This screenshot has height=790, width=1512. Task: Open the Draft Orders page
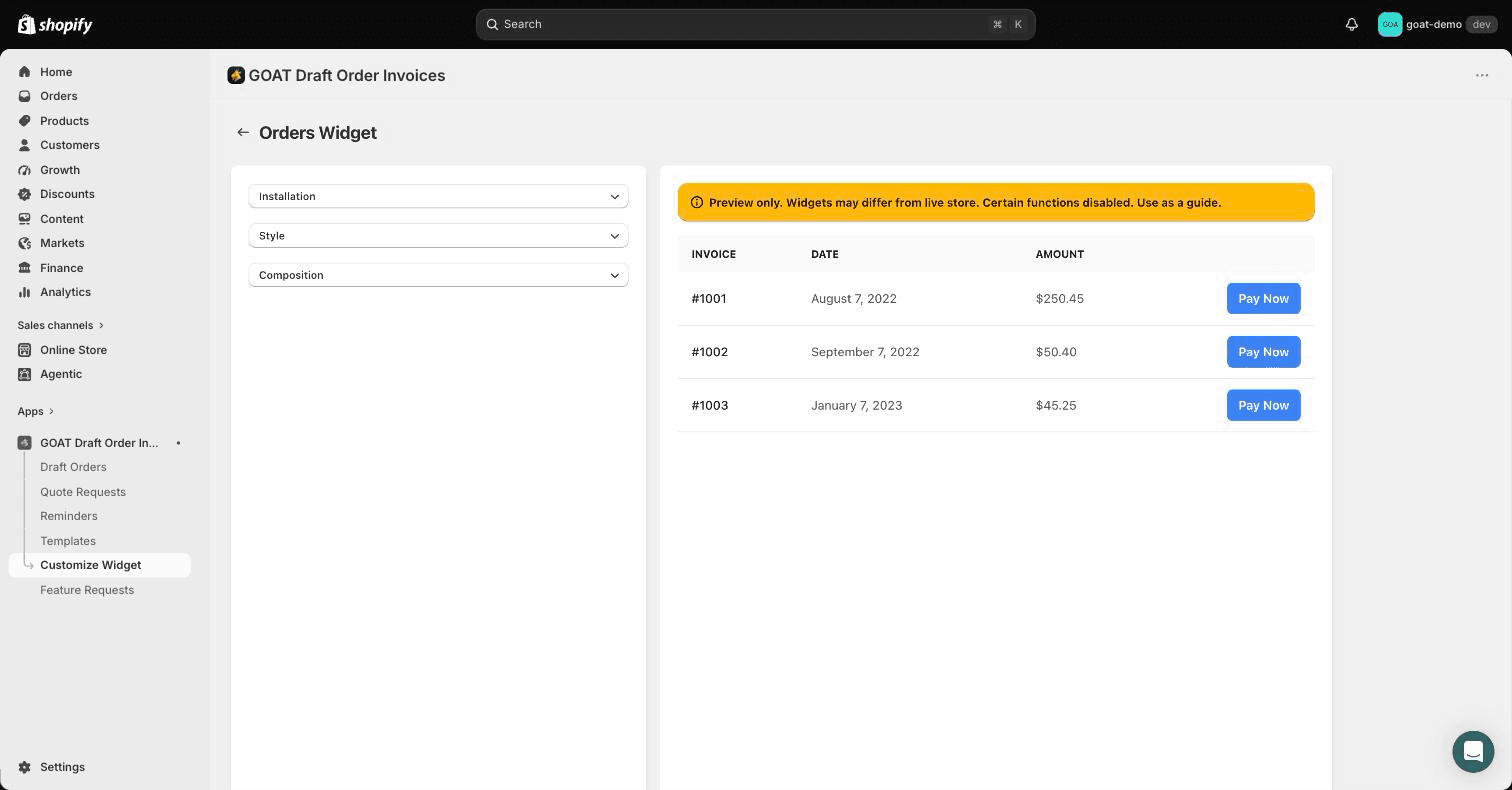pos(73,467)
